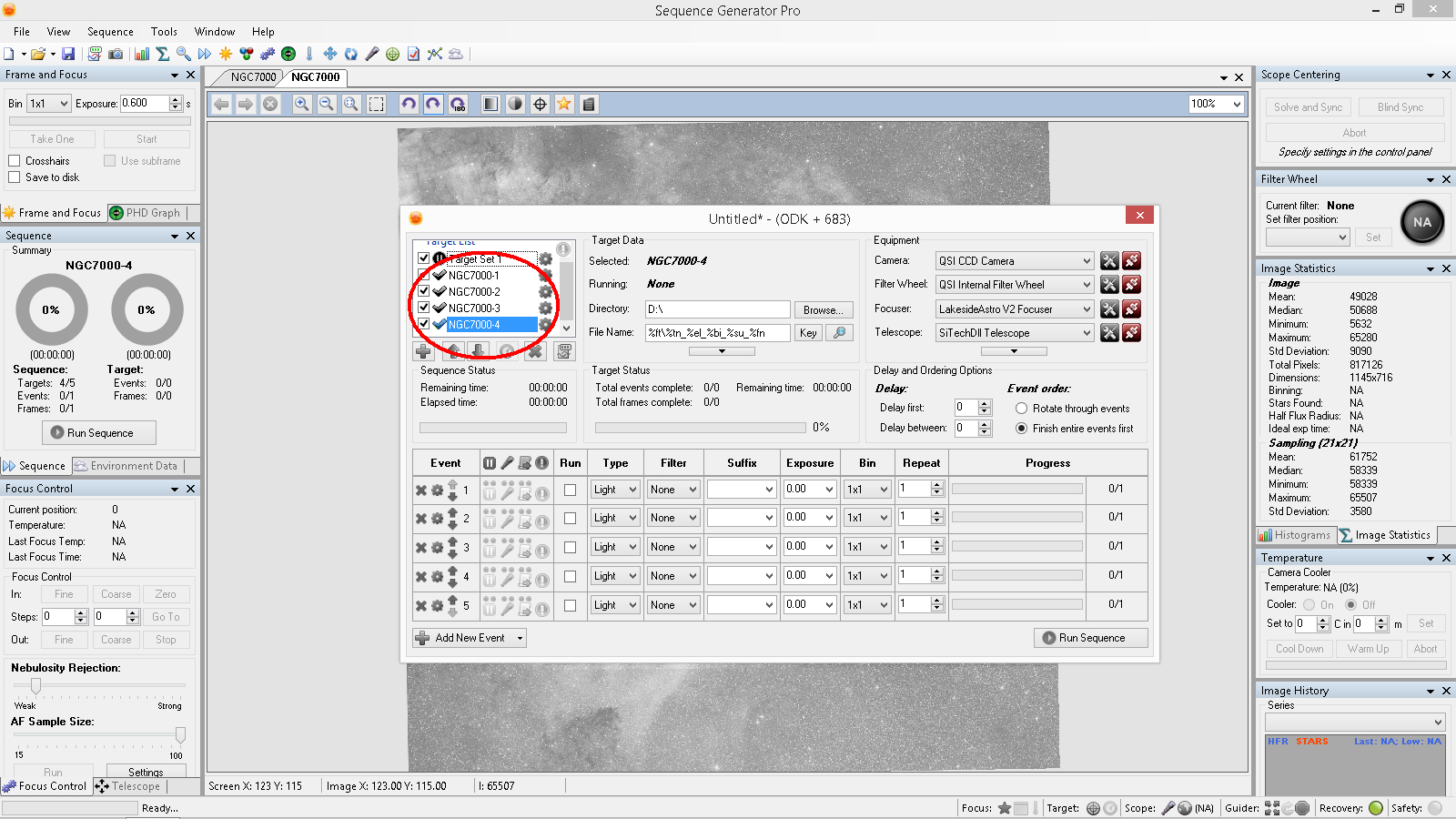Click the Directory input field

pos(717,309)
